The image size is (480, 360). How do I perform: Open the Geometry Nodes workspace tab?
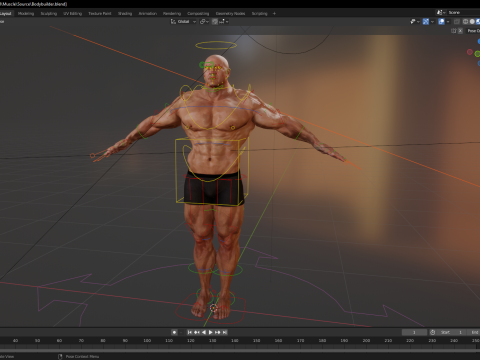(230, 14)
